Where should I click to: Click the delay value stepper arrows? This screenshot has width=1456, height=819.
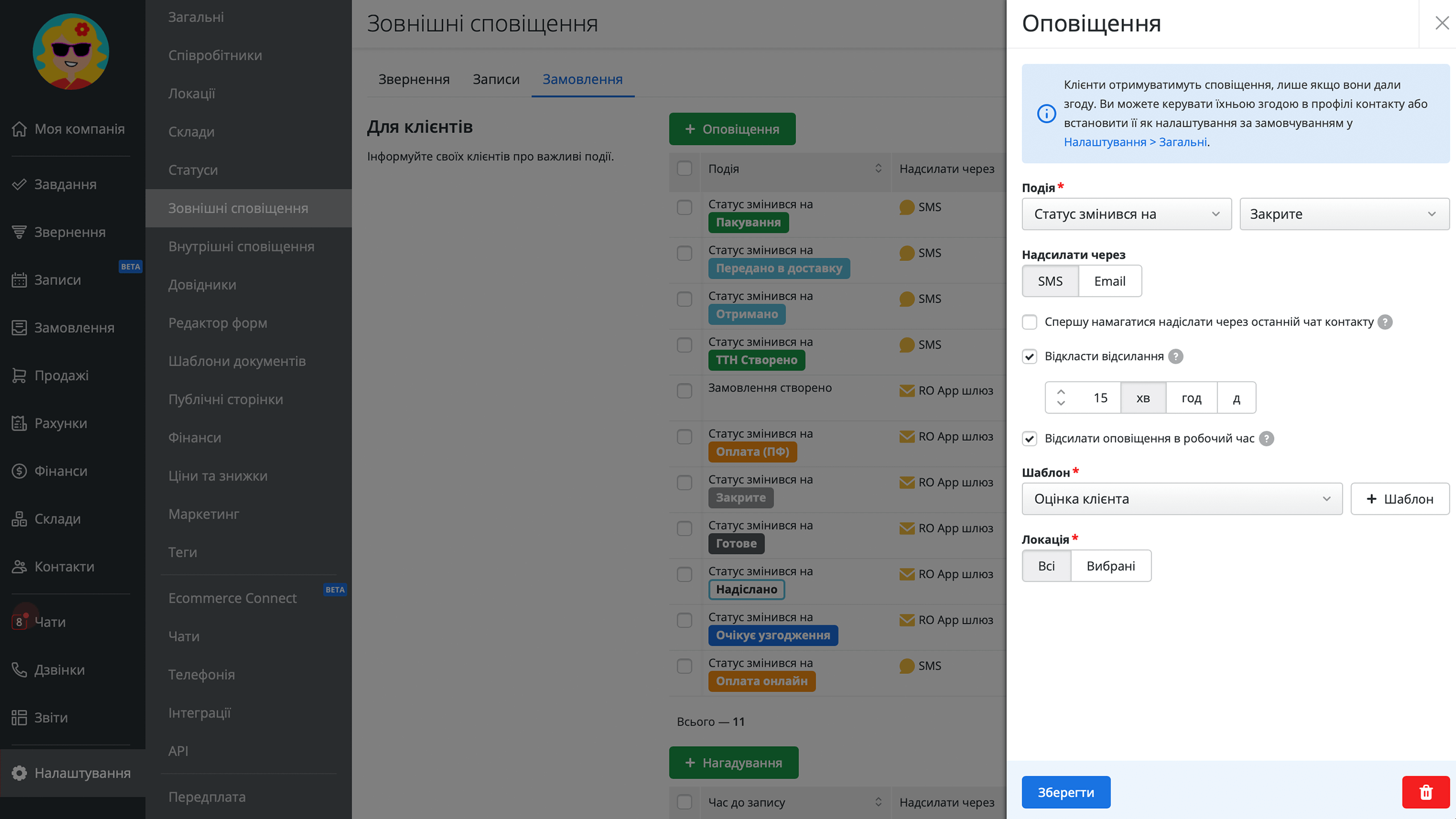pos(1061,397)
